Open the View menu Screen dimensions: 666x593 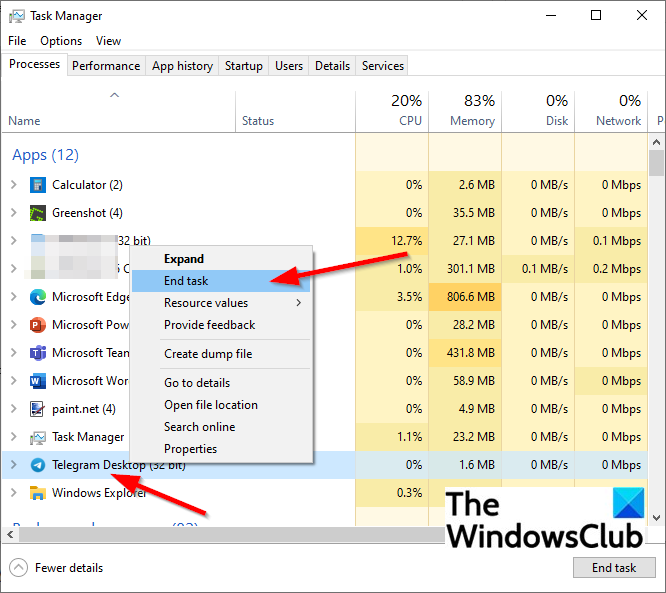pyautogui.click(x=108, y=41)
